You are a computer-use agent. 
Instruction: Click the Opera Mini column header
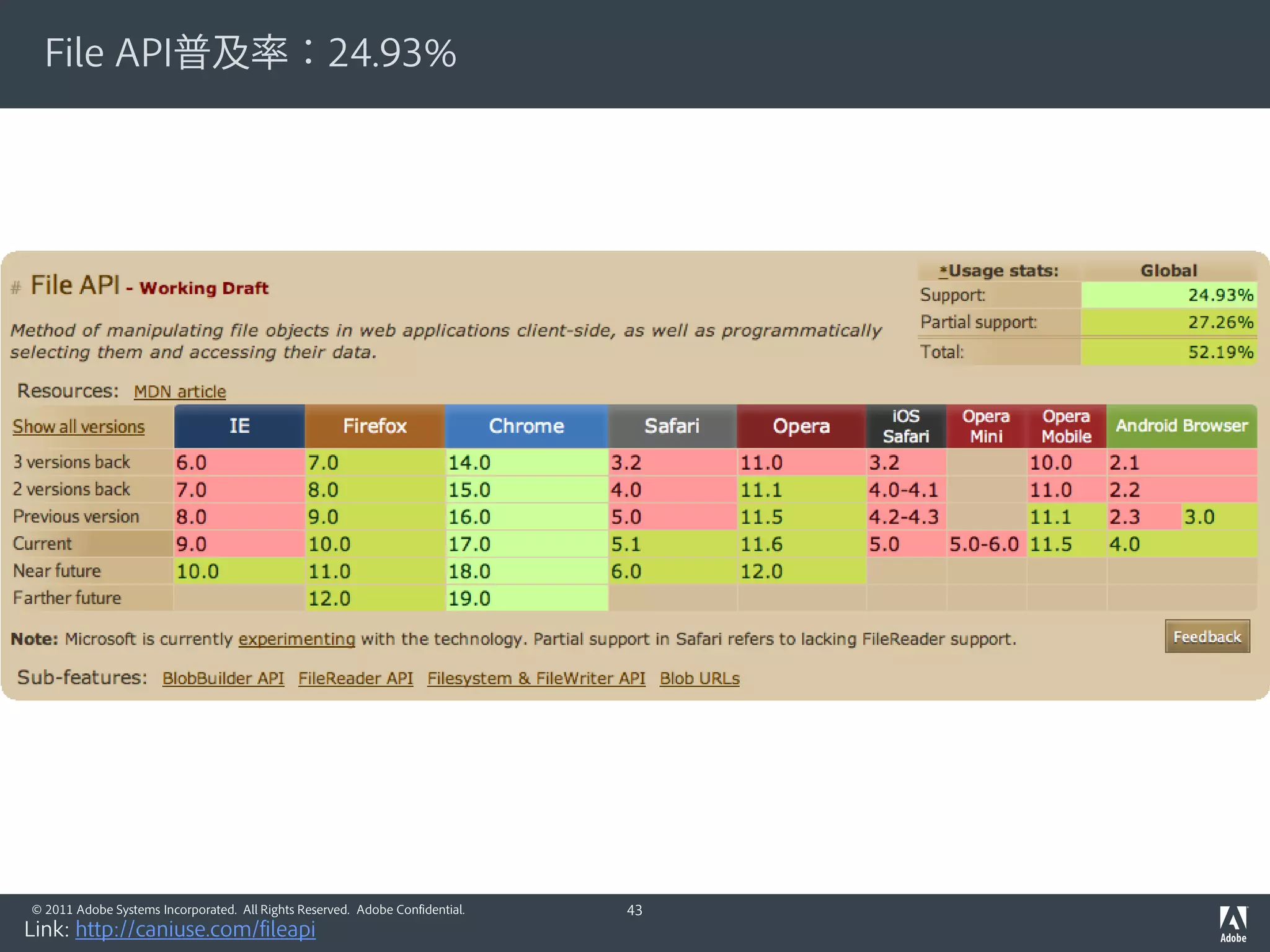coord(986,426)
